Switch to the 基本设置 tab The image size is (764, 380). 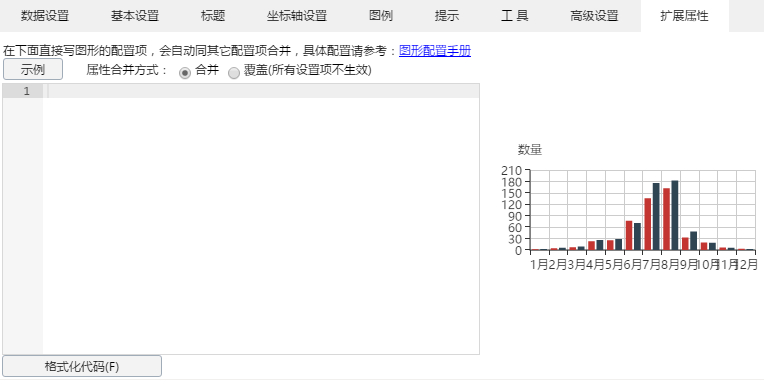(x=134, y=16)
